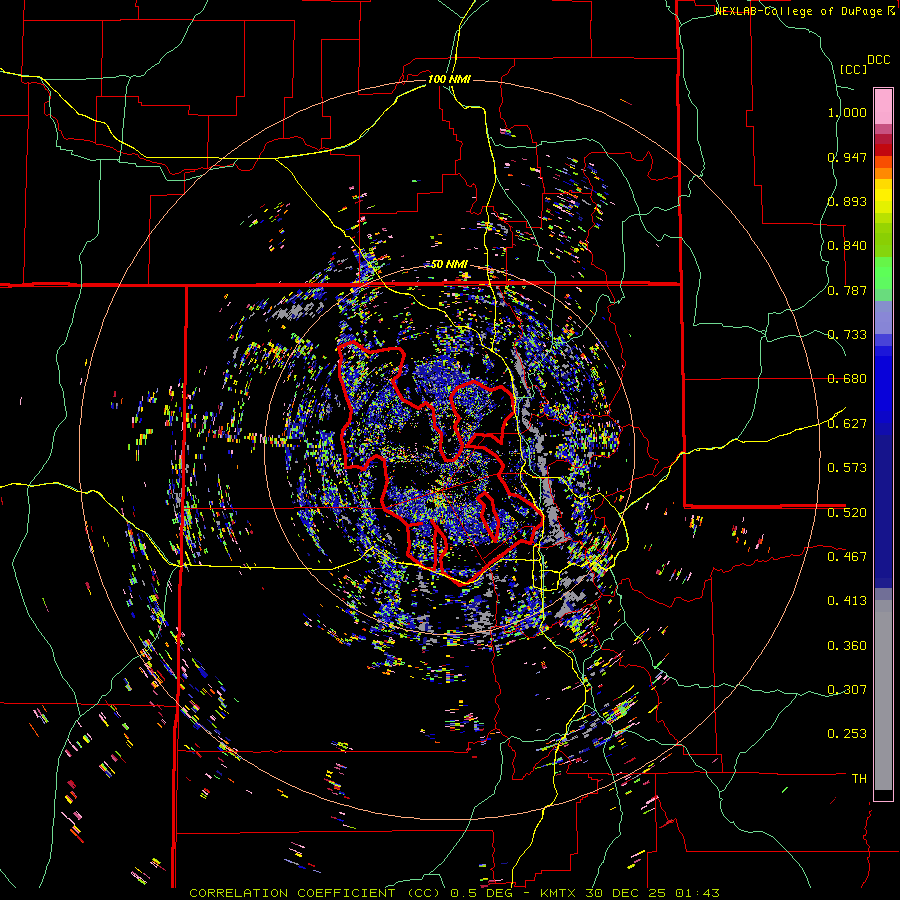This screenshot has height=900, width=900.
Task: Select the 0.627 legend value
Action: pyautogui.click(x=847, y=424)
